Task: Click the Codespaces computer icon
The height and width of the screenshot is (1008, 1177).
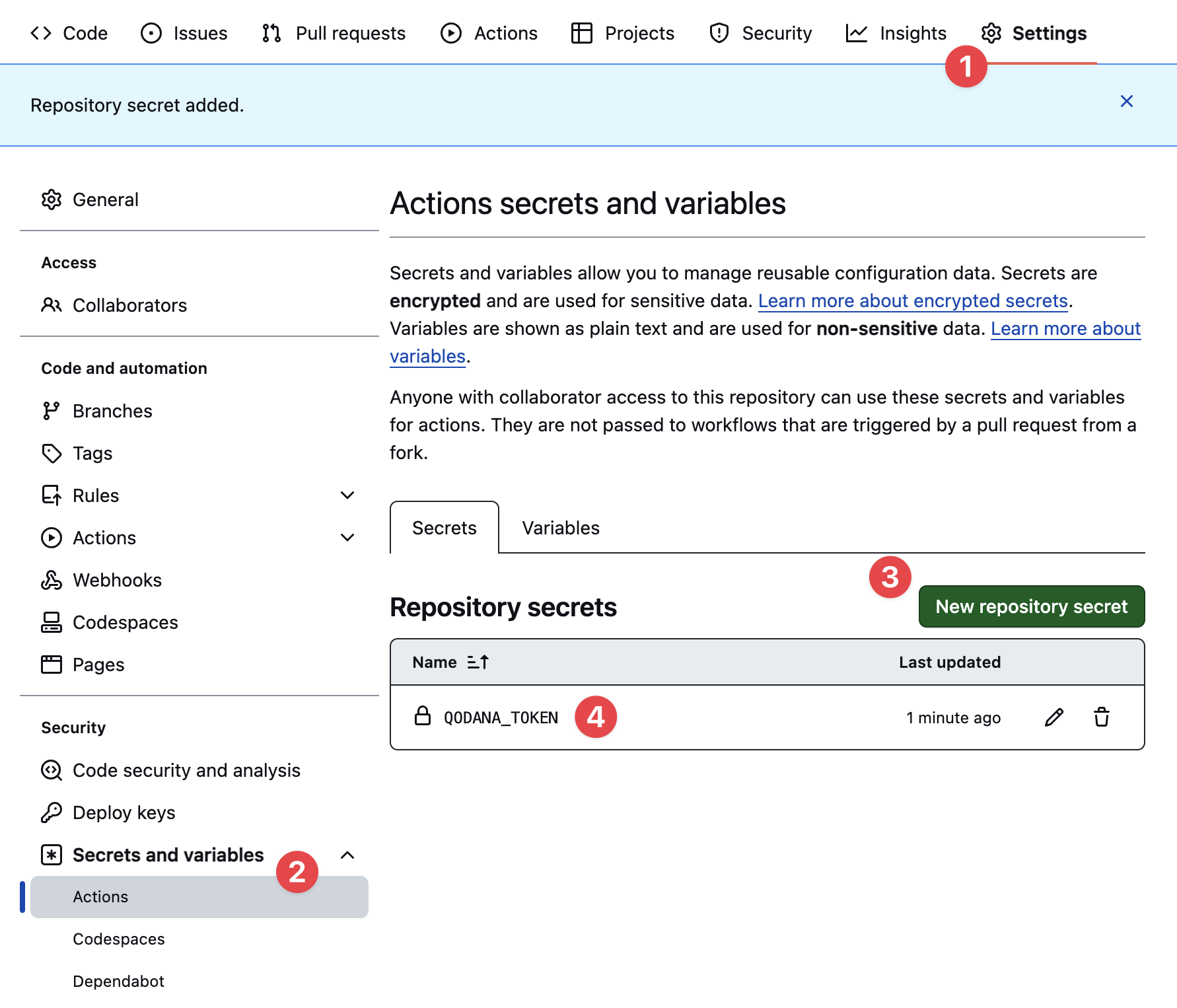Action: coord(52,622)
